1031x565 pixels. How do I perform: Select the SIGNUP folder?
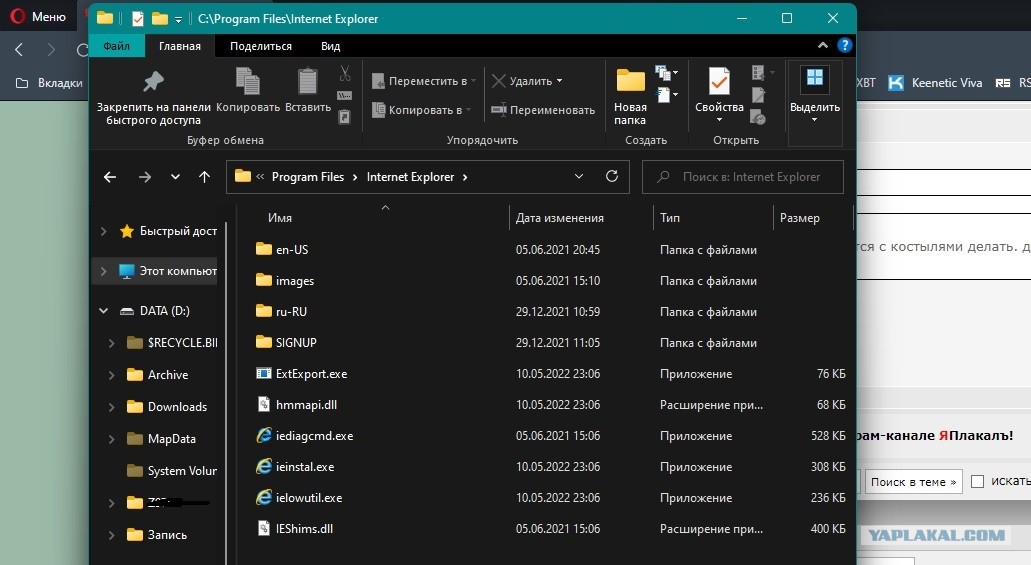click(x=296, y=342)
